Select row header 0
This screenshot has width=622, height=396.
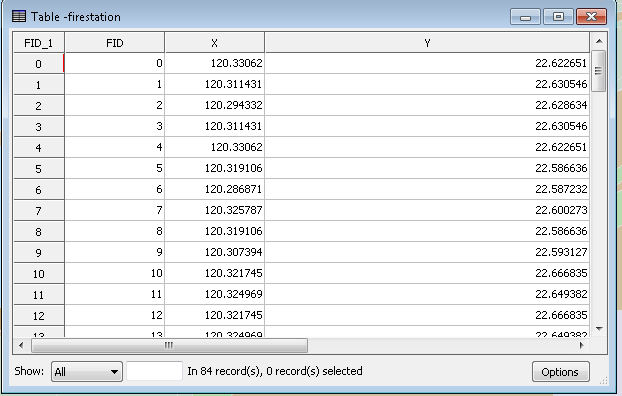point(38,63)
